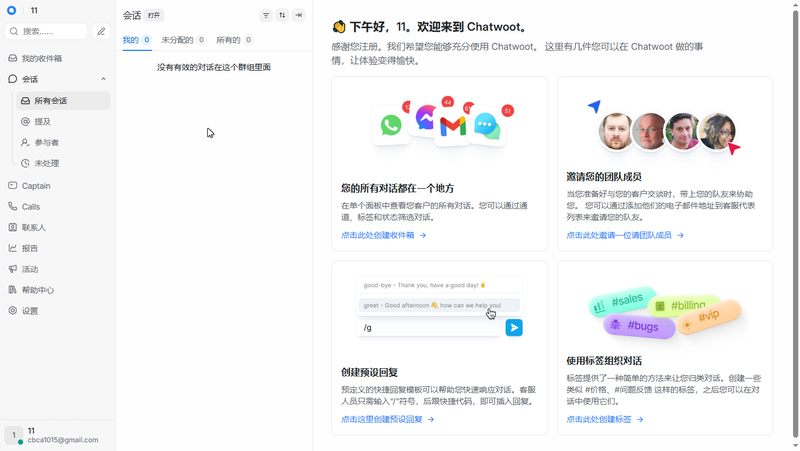Click the 提及 at-sign icon
Image resolution: width=800 pixels, height=451 pixels.
pos(26,121)
